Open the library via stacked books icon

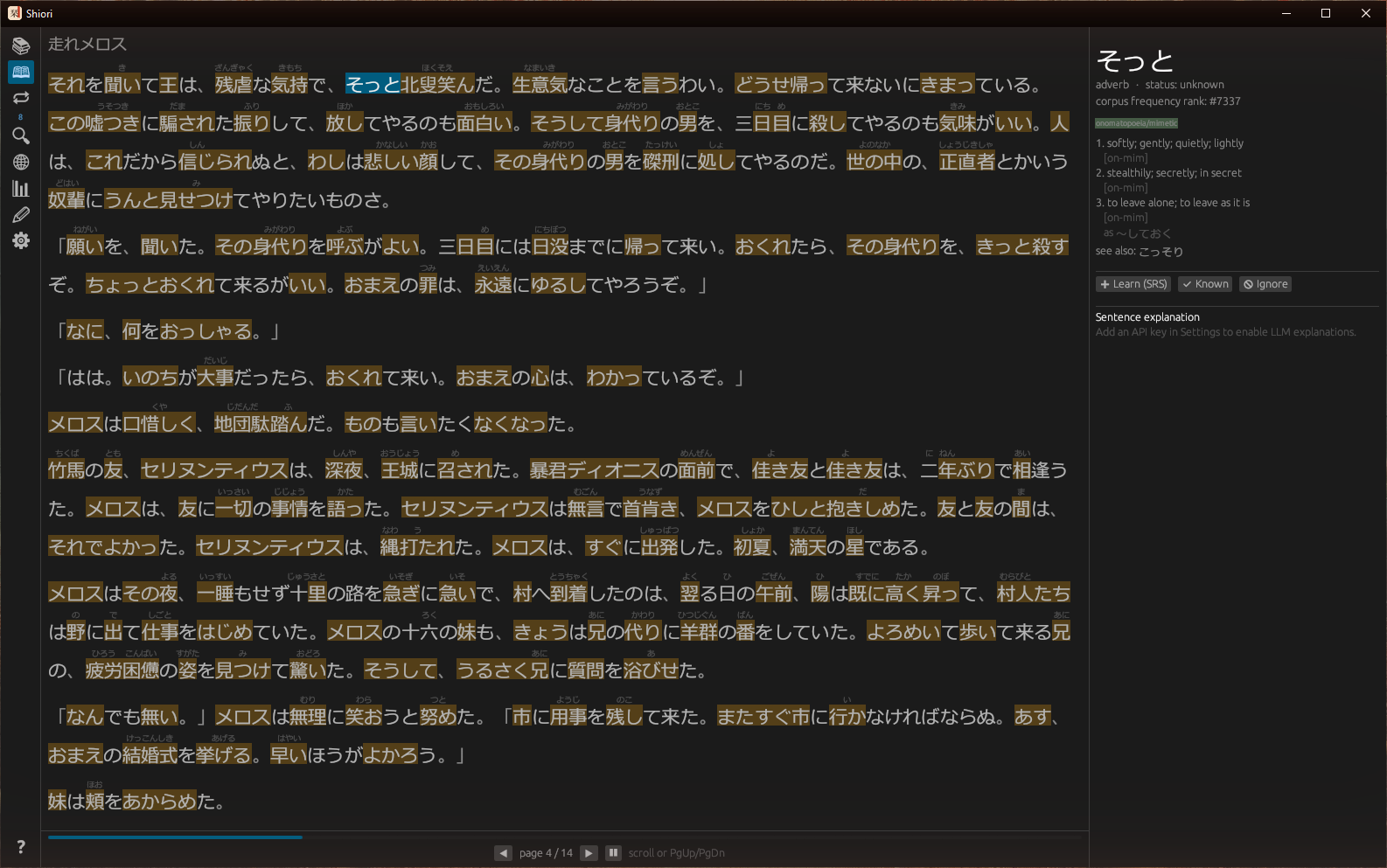[x=21, y=45]
